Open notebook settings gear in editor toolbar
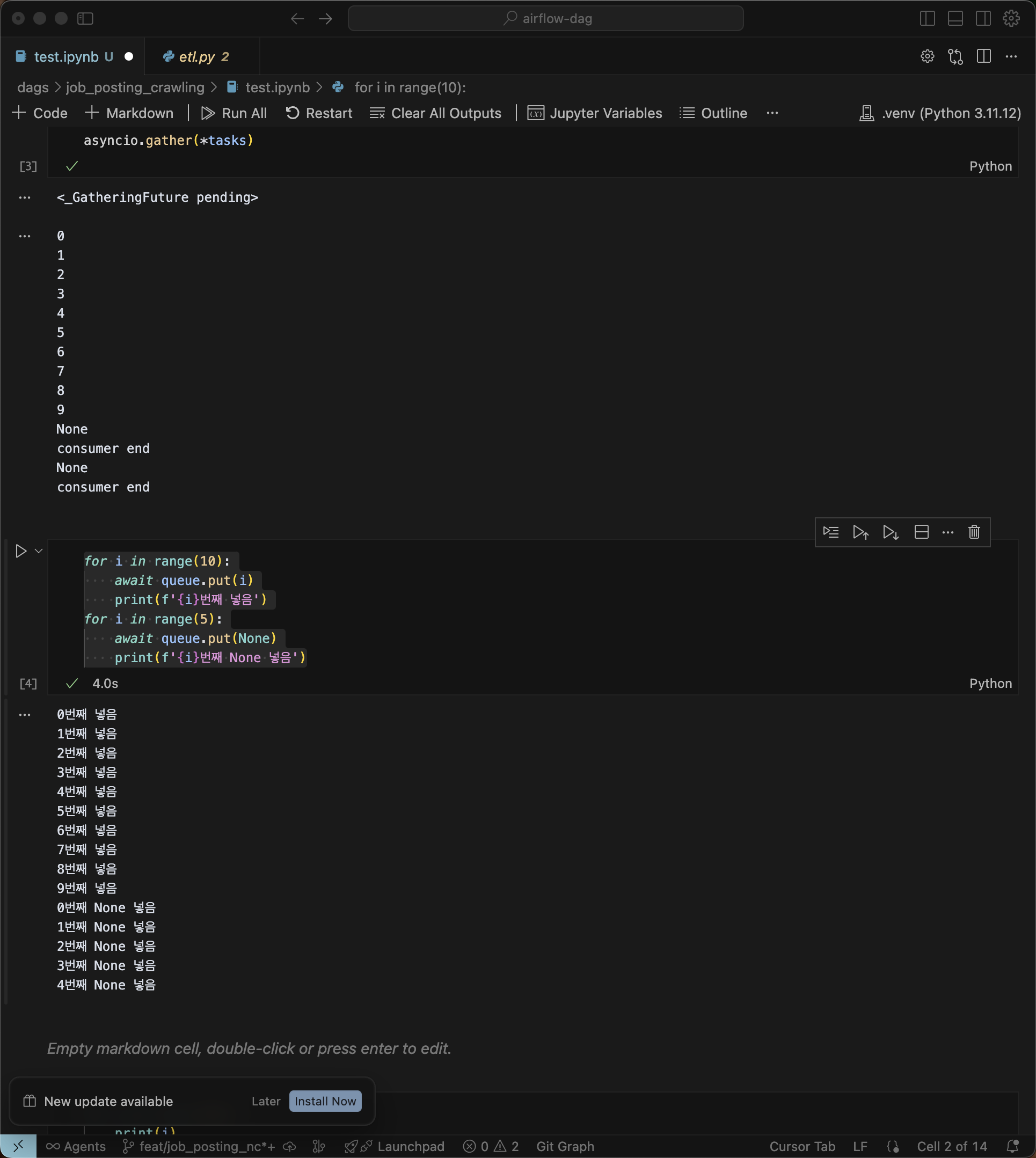 point(927,56)
